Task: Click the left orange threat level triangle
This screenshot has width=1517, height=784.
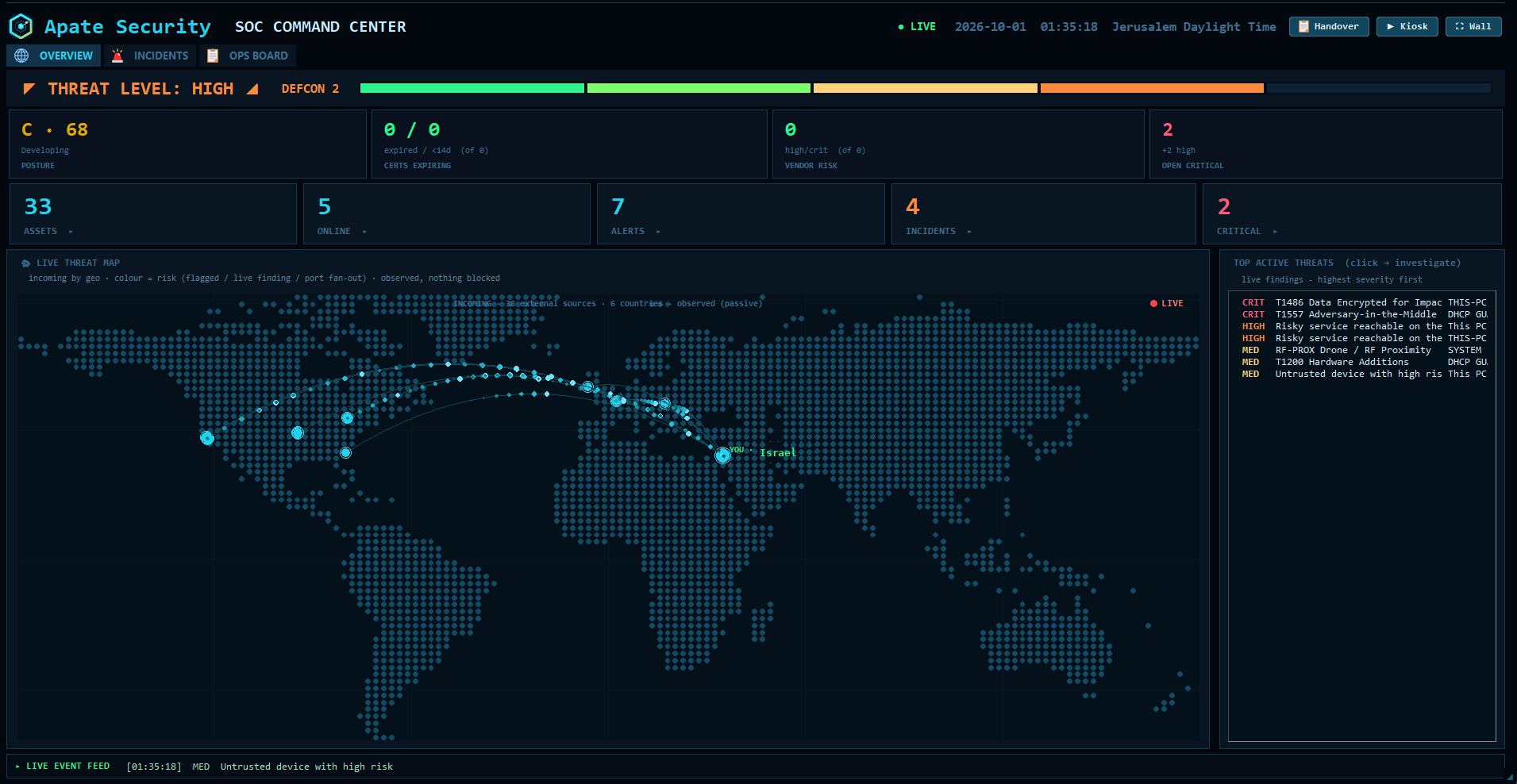Action: pyautogui.click(x=29, y=89)
